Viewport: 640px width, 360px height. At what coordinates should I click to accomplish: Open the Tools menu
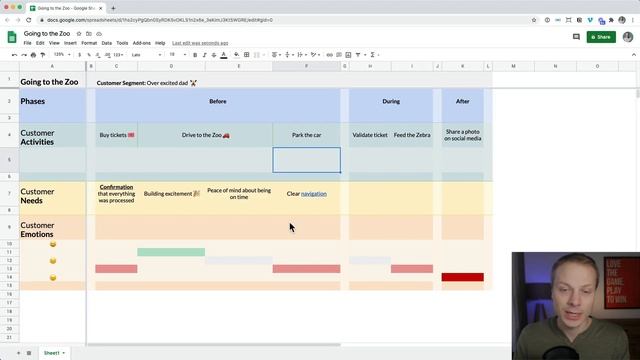tap(122, 43)
